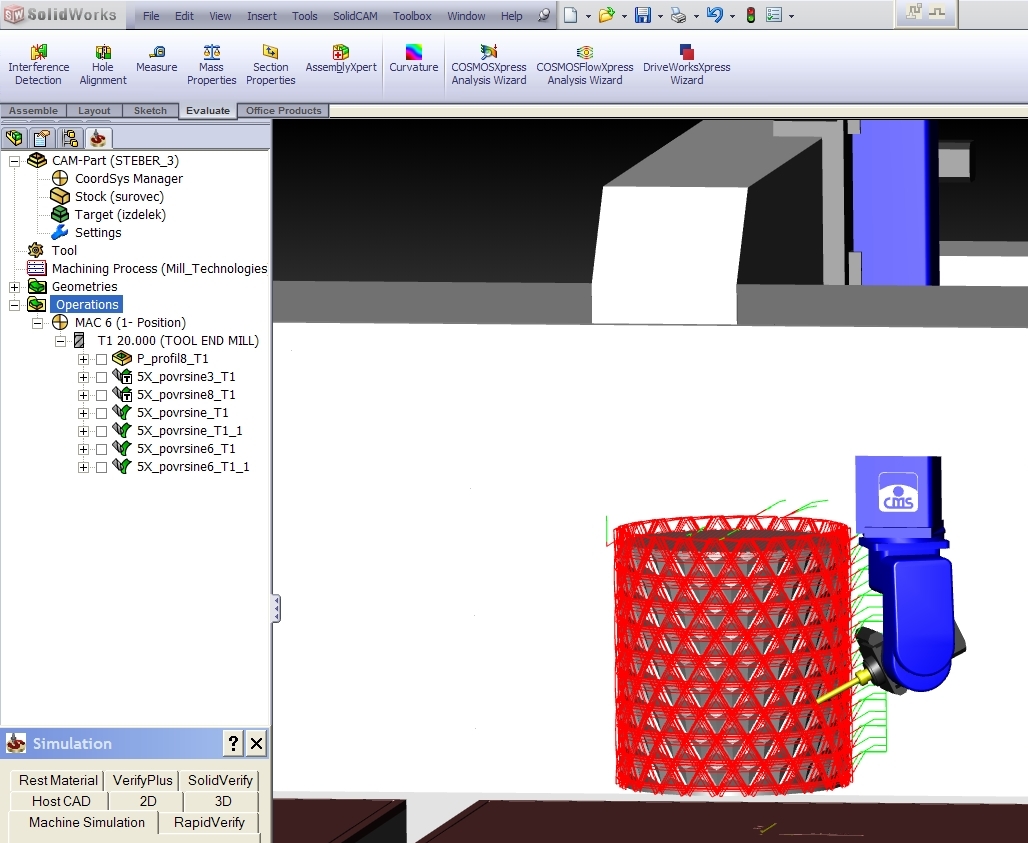The image size is (1028, 843).
Task: Open Interference Detection tool
Action: click(x=38, y=65)
